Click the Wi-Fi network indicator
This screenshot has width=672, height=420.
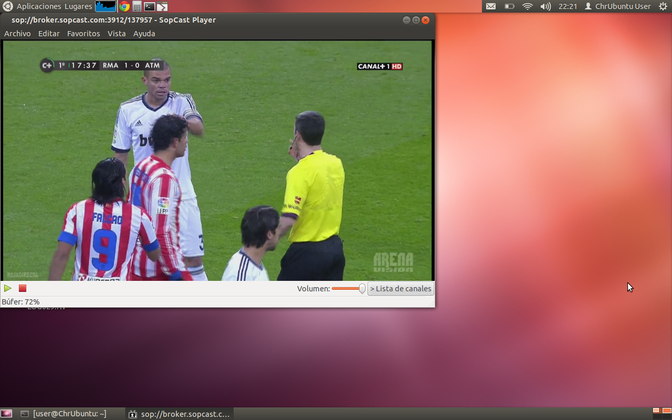click(x=527, y=6)
